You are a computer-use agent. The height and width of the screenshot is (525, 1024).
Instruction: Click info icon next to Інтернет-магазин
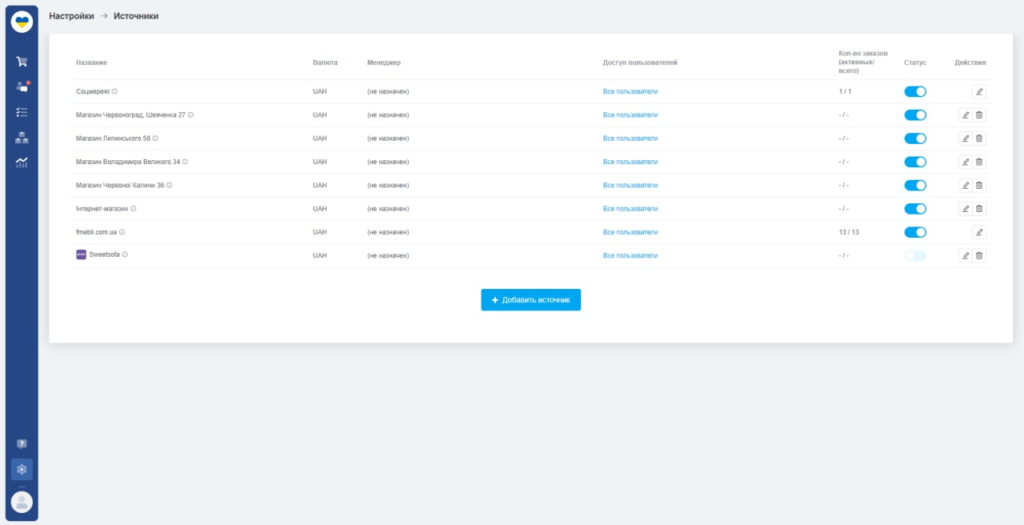click(133, 209)
